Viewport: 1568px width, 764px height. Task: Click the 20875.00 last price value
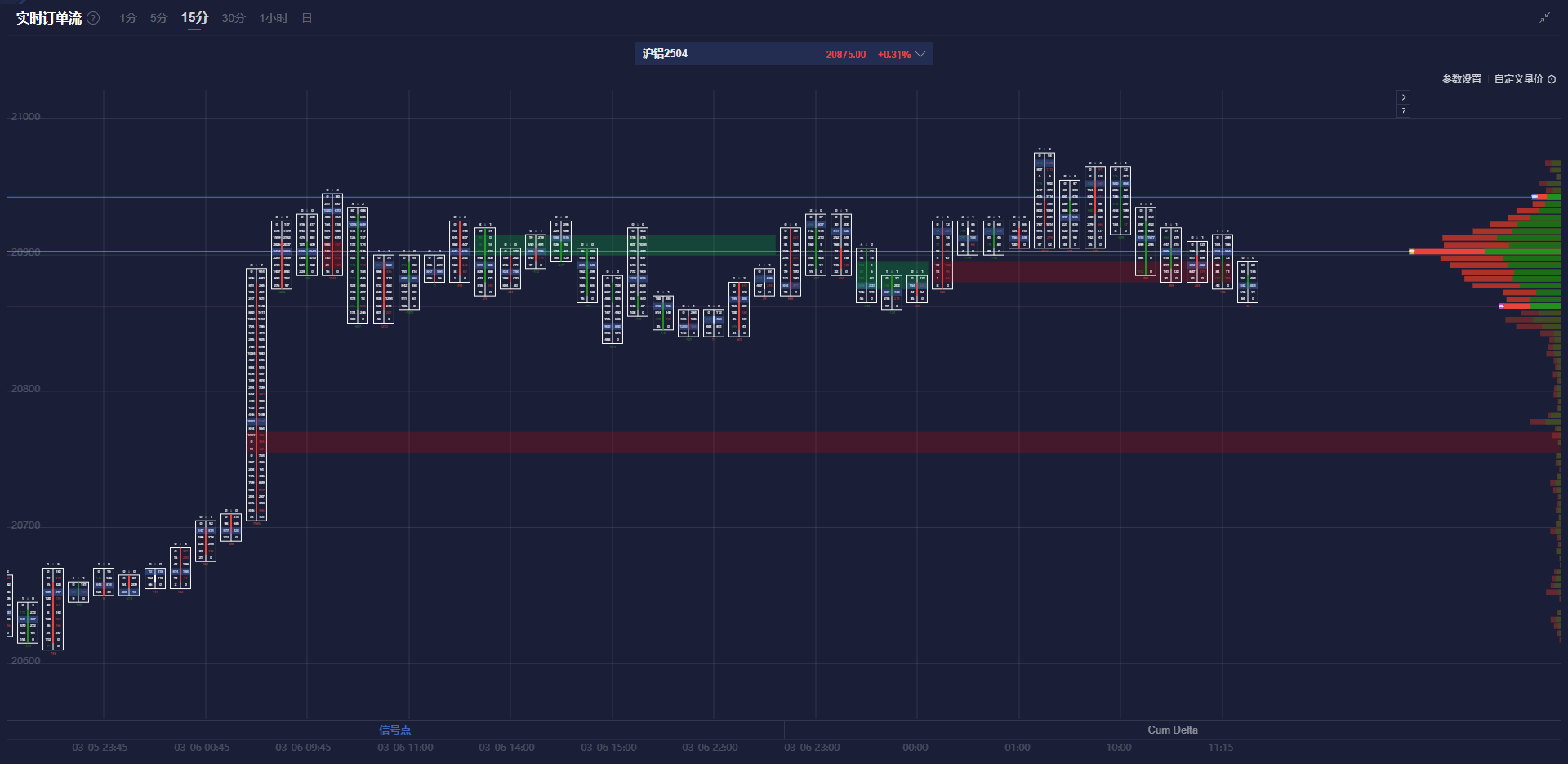[x=845, y=55]
